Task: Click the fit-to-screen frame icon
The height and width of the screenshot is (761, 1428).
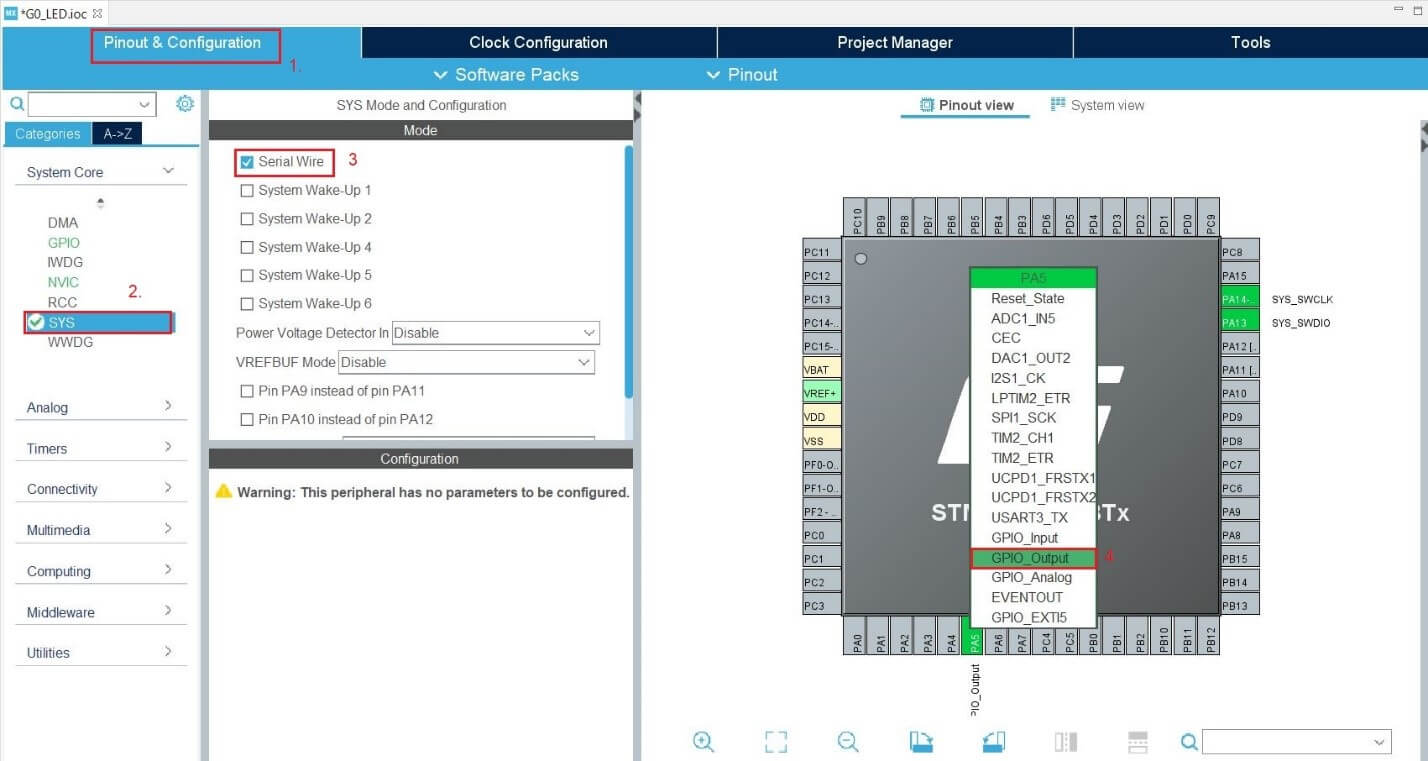Action: (x=776, y=741)
